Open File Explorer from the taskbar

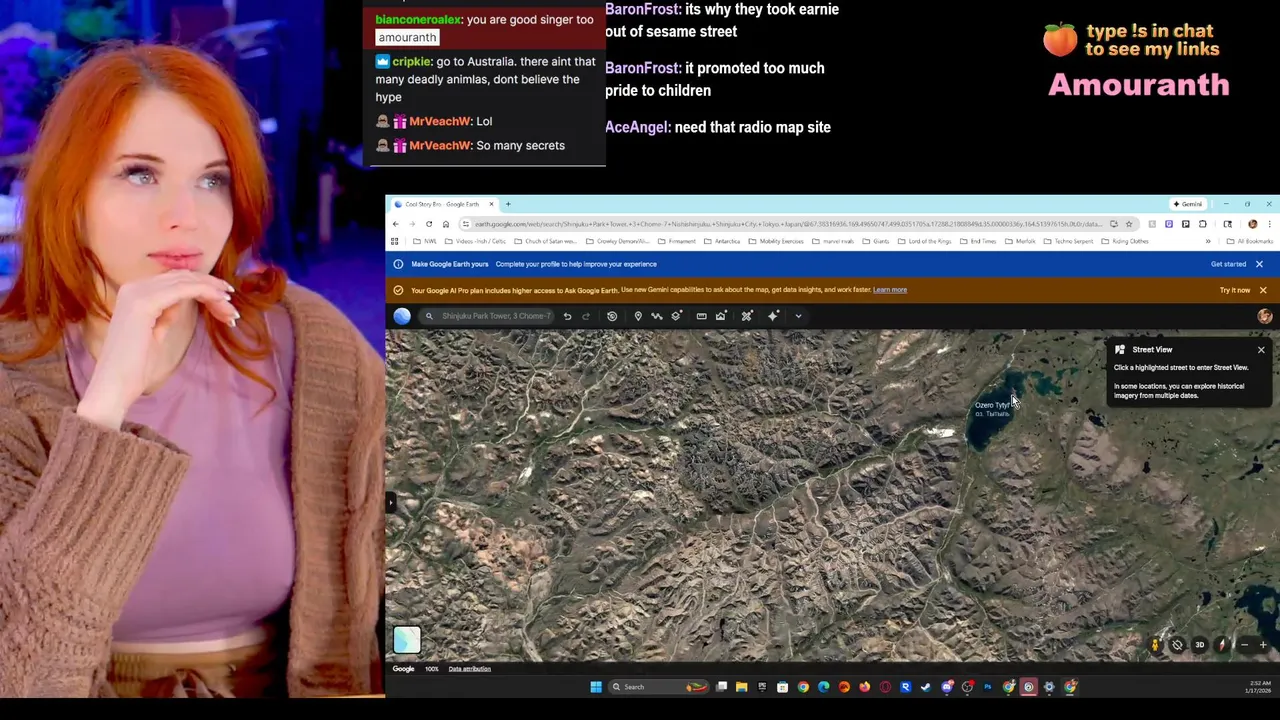pyautogui.click(x=742, y=687)
